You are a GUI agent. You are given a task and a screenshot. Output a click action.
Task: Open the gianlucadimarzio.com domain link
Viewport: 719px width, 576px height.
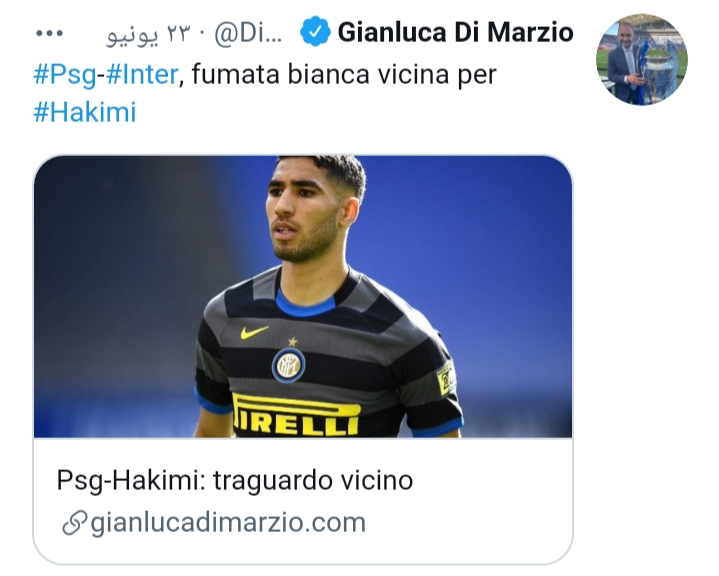[x=228, y=522]
